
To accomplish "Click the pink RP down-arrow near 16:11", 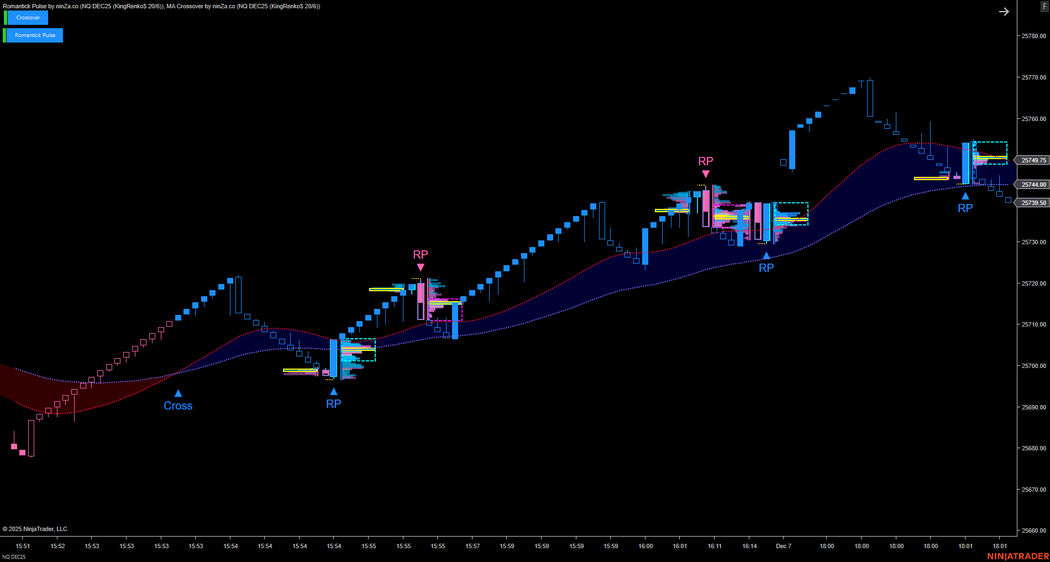I will 706,173.
